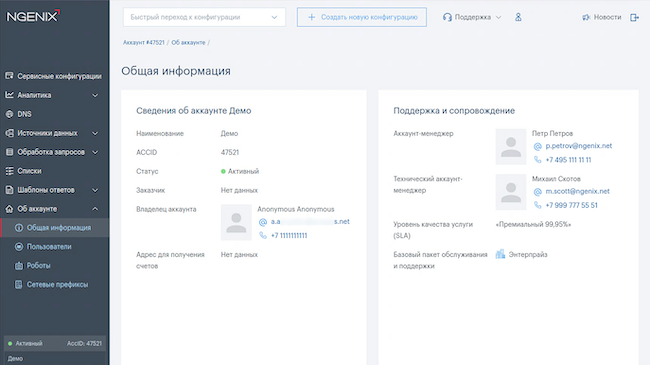Image resolution: width=650 pixels, height=365 pixels.
Task: Click the Списки list icon
Action: coord(9,171)
